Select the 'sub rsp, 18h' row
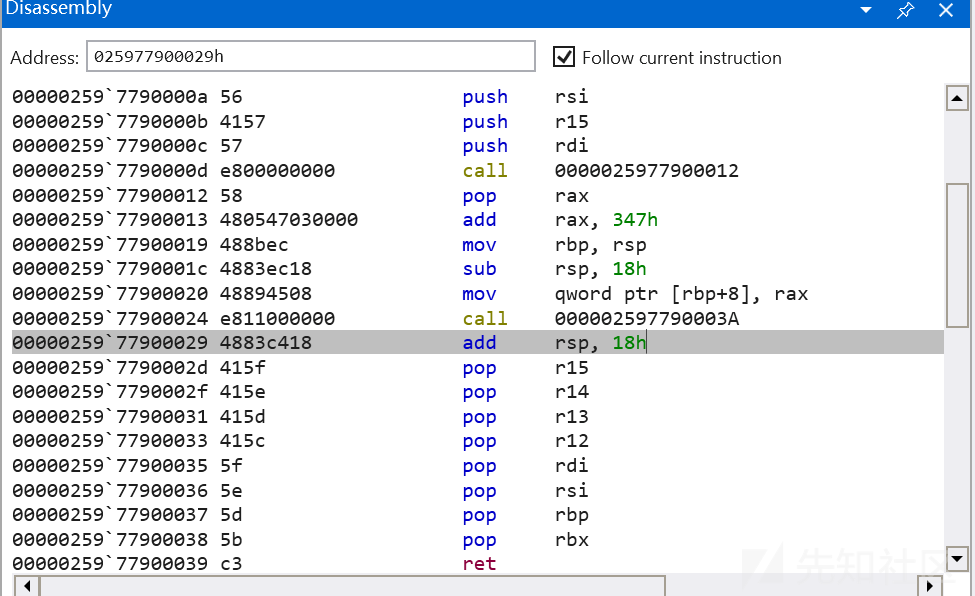Screen dimensions: 975x596 tap(478, 269)
